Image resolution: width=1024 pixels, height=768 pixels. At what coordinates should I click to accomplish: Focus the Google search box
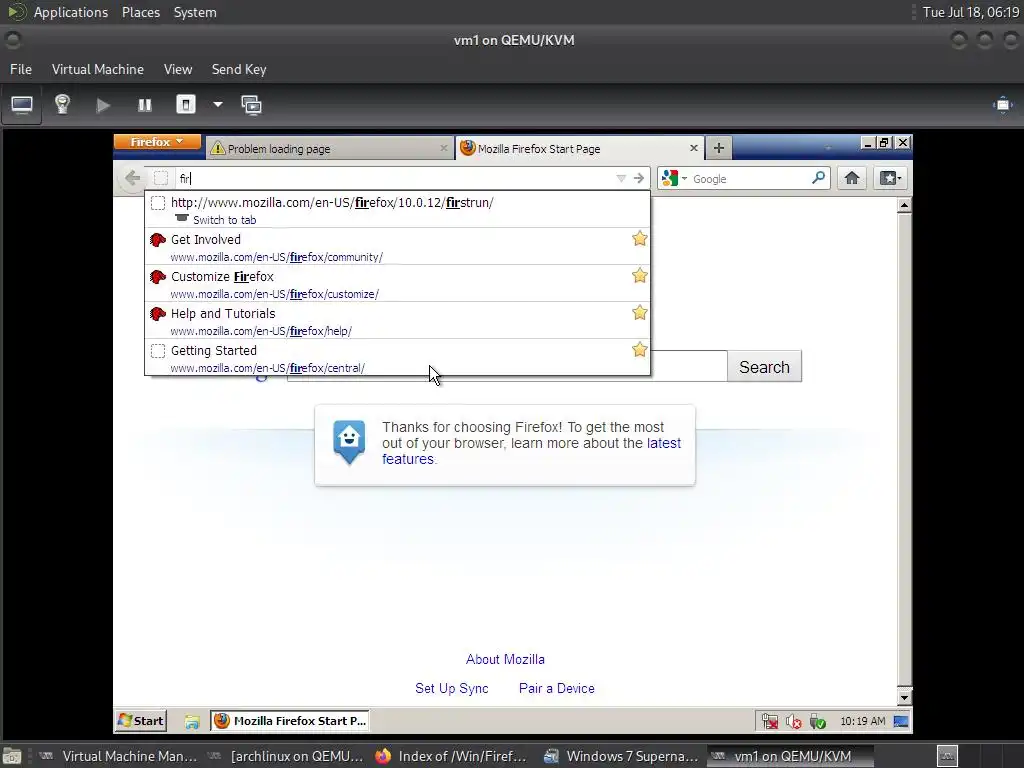click(749, 179)
